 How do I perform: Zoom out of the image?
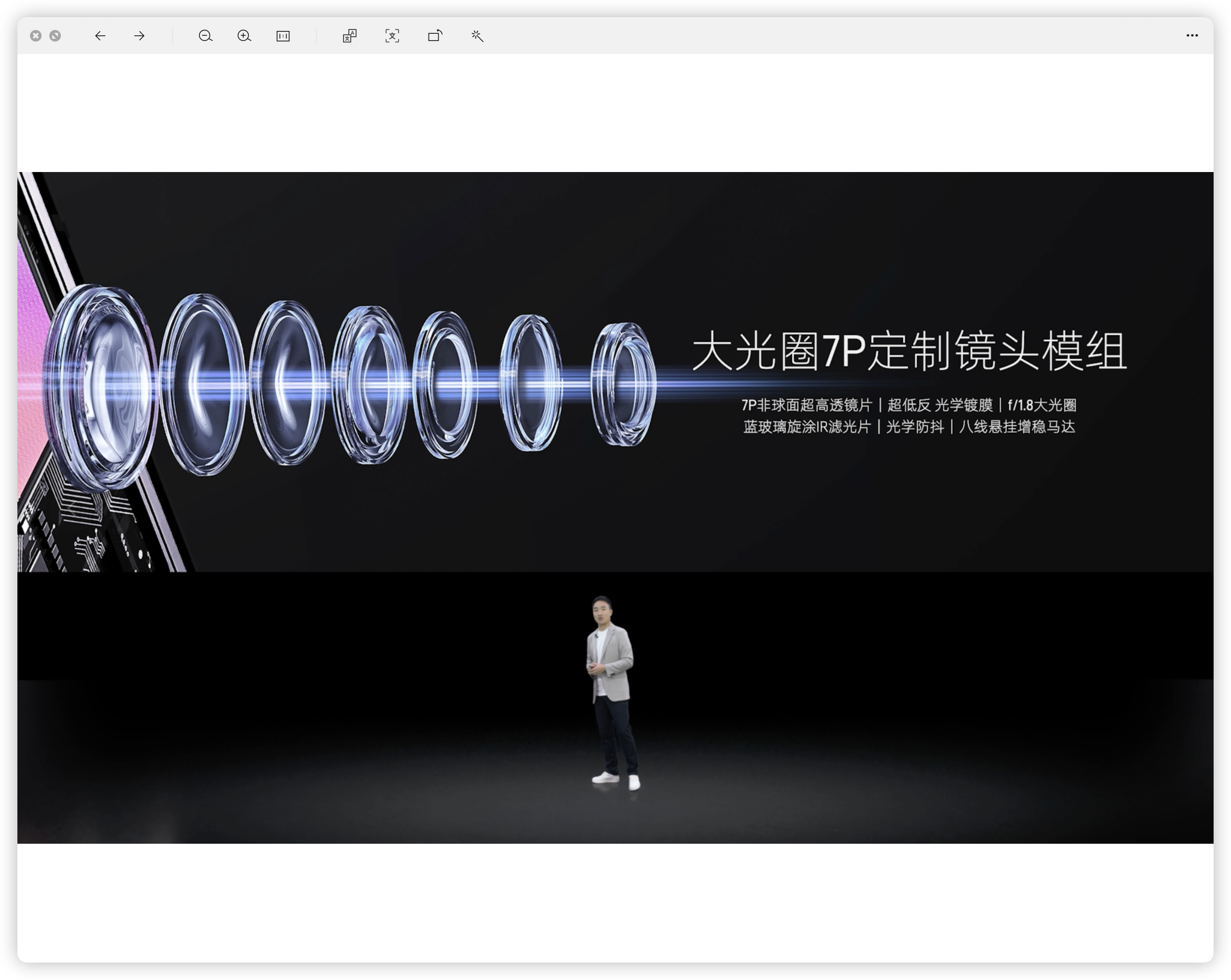click(205, 36)
